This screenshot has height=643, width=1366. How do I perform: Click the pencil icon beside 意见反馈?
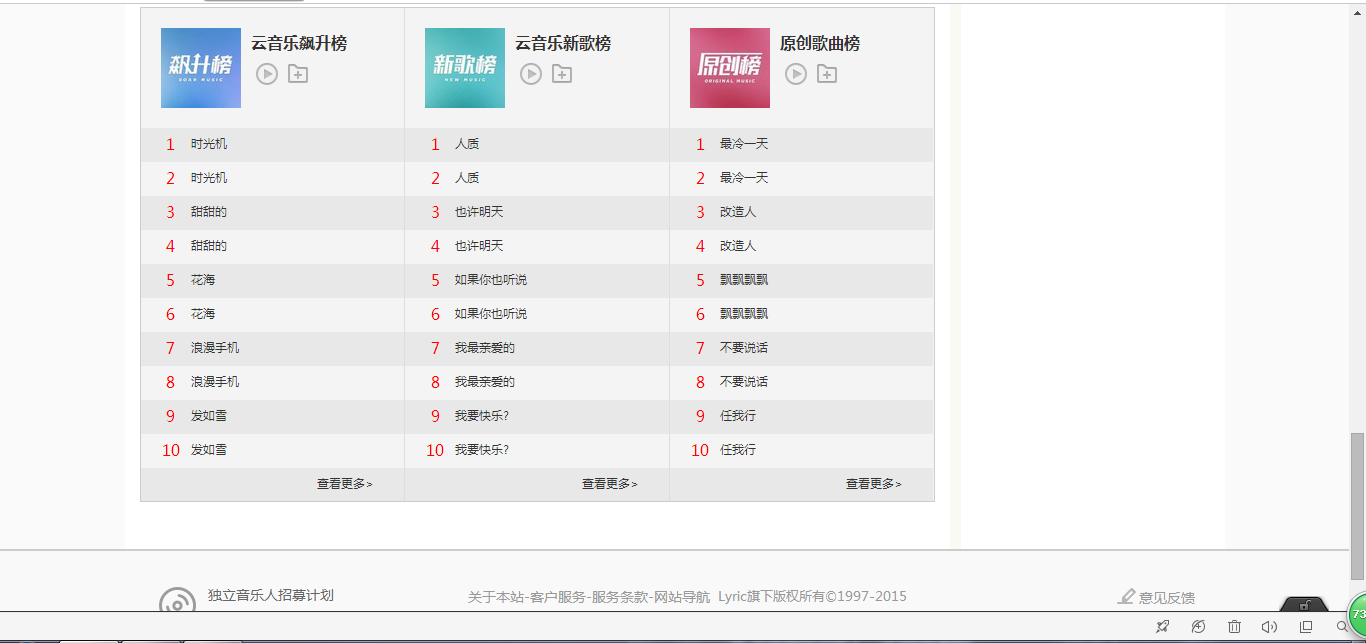click(x=1126, y=597)
